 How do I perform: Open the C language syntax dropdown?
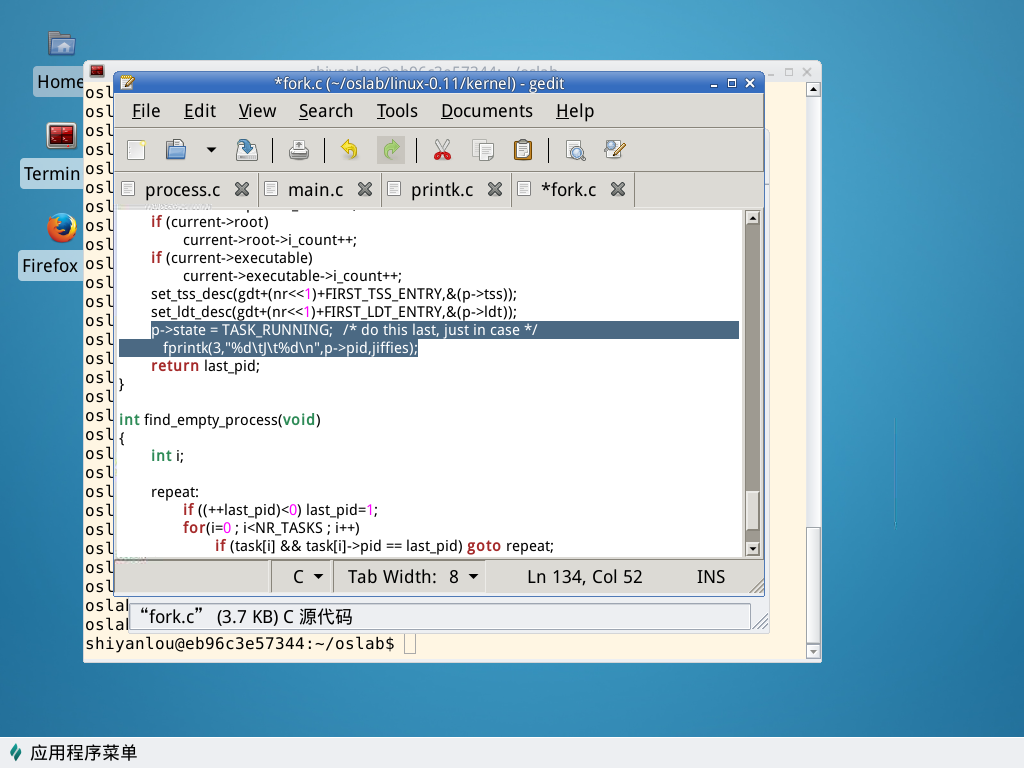(307, 577)
